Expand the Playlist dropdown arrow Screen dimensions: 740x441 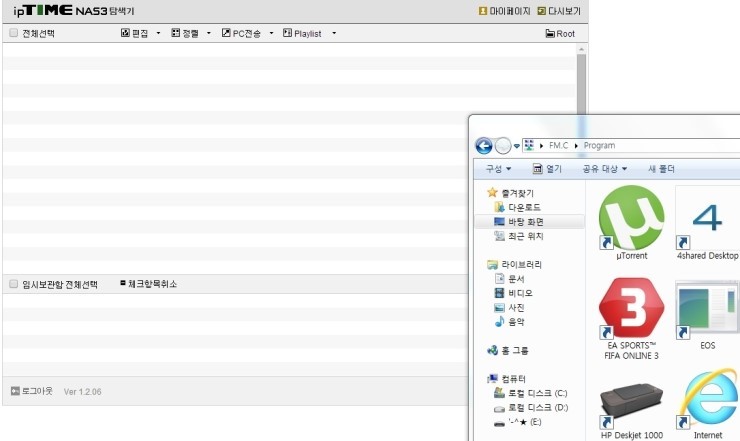tap(334, 33)
